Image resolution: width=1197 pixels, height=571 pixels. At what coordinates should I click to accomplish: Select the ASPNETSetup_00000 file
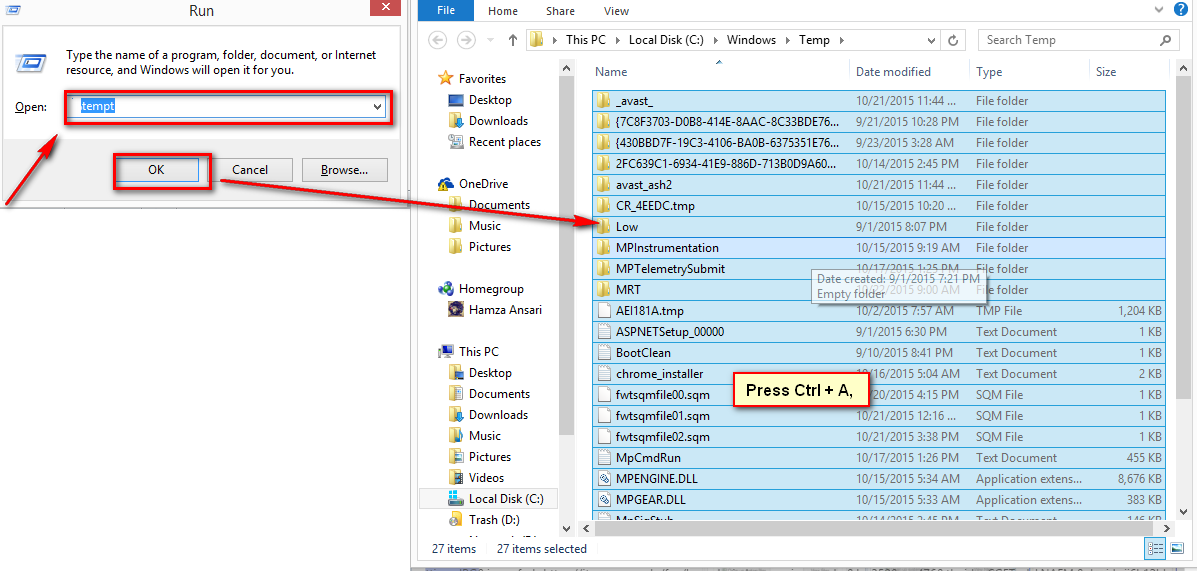879,332
